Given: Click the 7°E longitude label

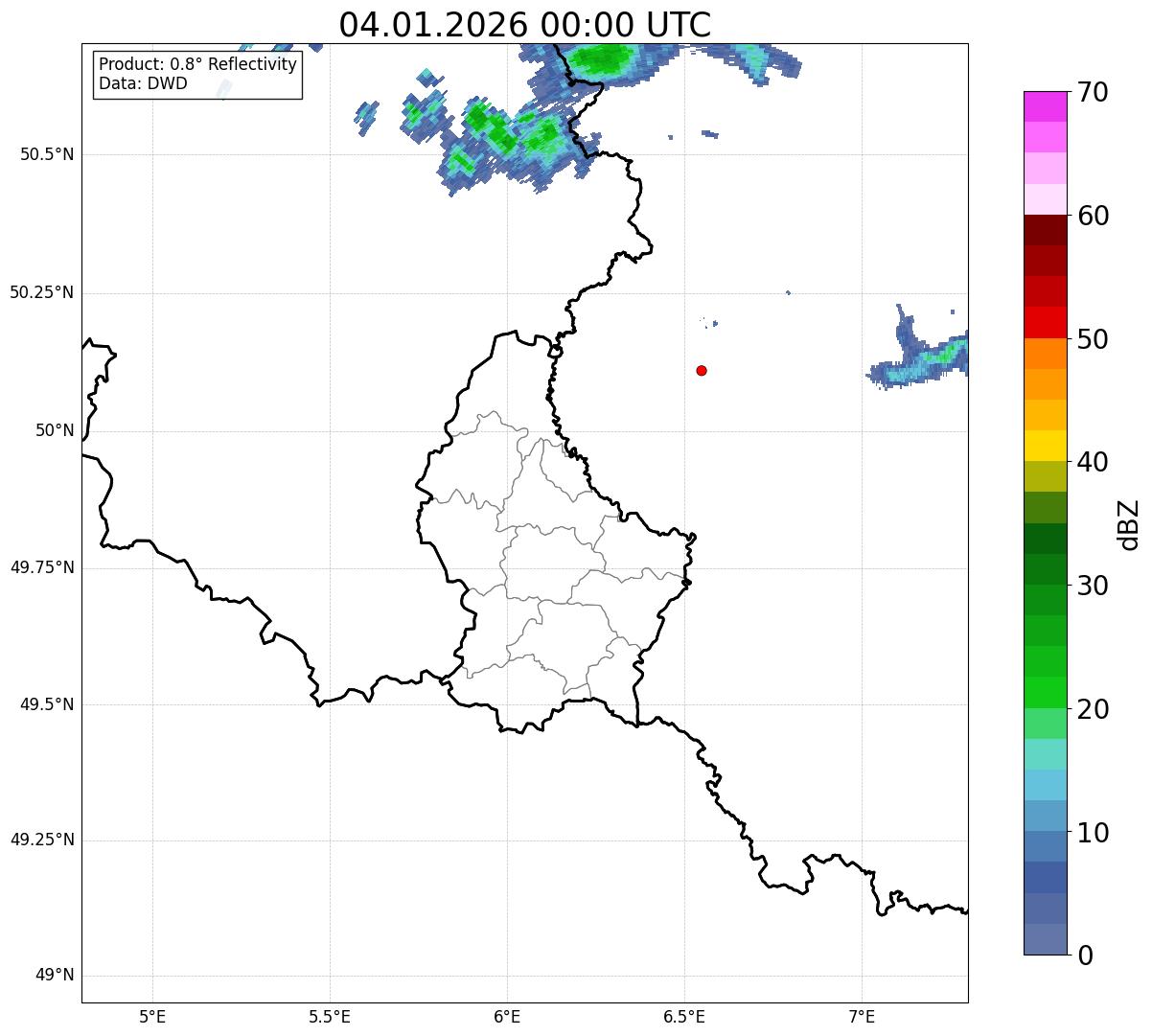Looking at the screenshot, I should (862, 1016).
